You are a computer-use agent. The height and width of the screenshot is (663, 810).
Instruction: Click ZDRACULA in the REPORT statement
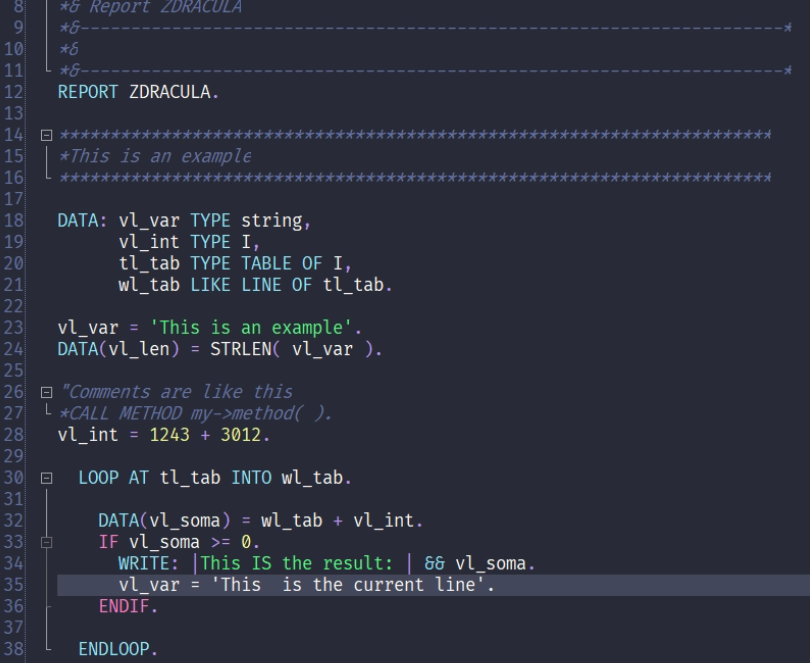click(169, 92)
